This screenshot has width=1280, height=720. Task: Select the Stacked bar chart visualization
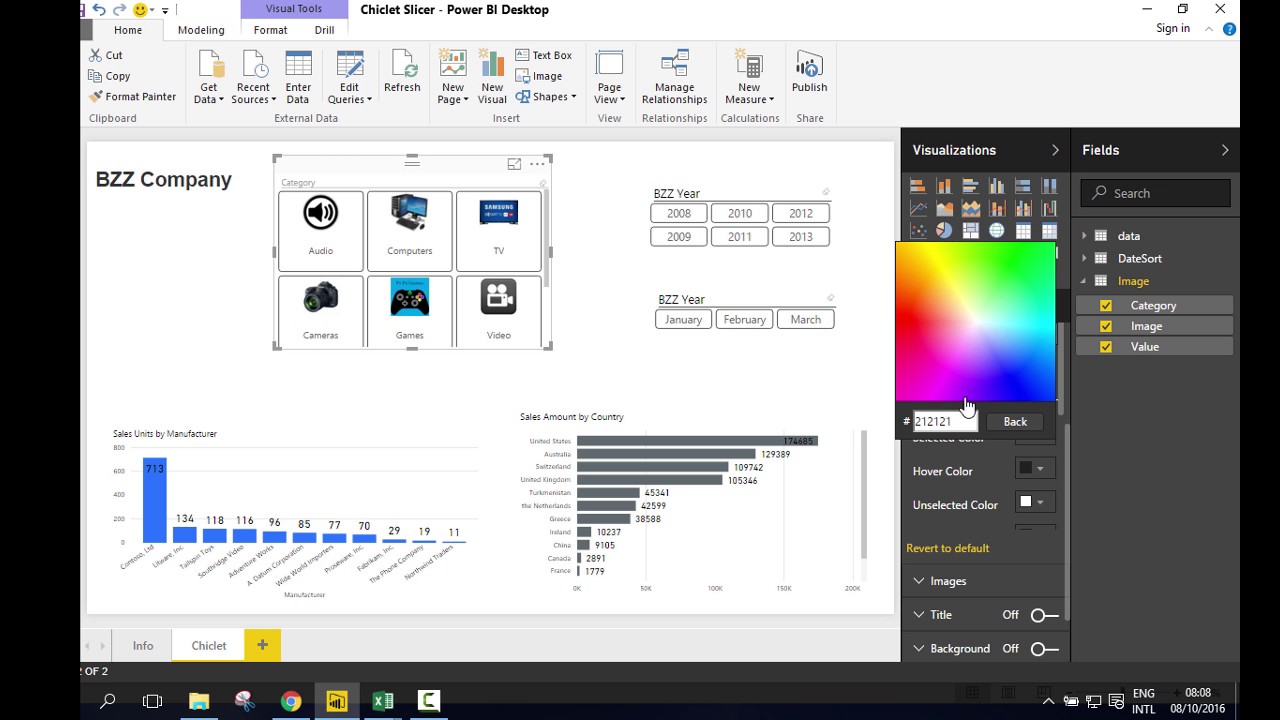point(918,186)
